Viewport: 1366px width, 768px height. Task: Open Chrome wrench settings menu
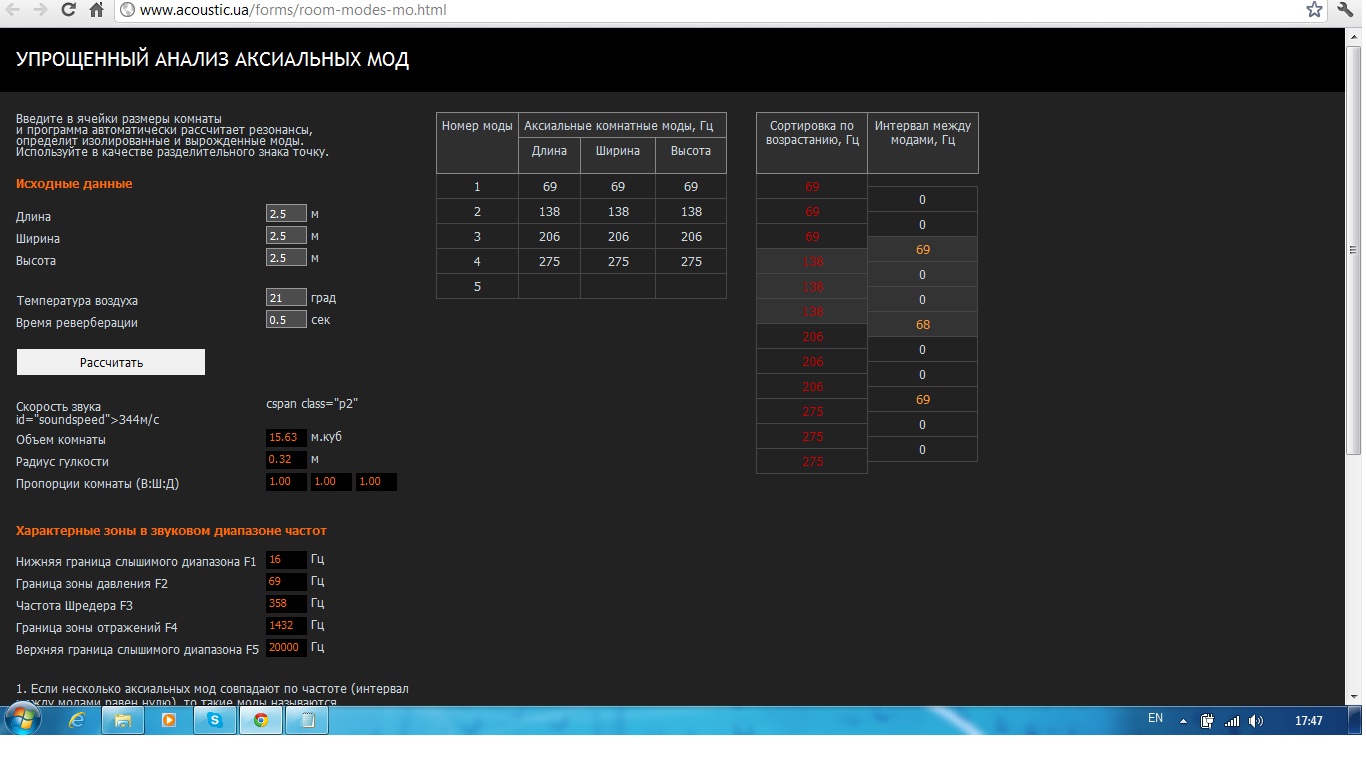tap(1345, 10)
